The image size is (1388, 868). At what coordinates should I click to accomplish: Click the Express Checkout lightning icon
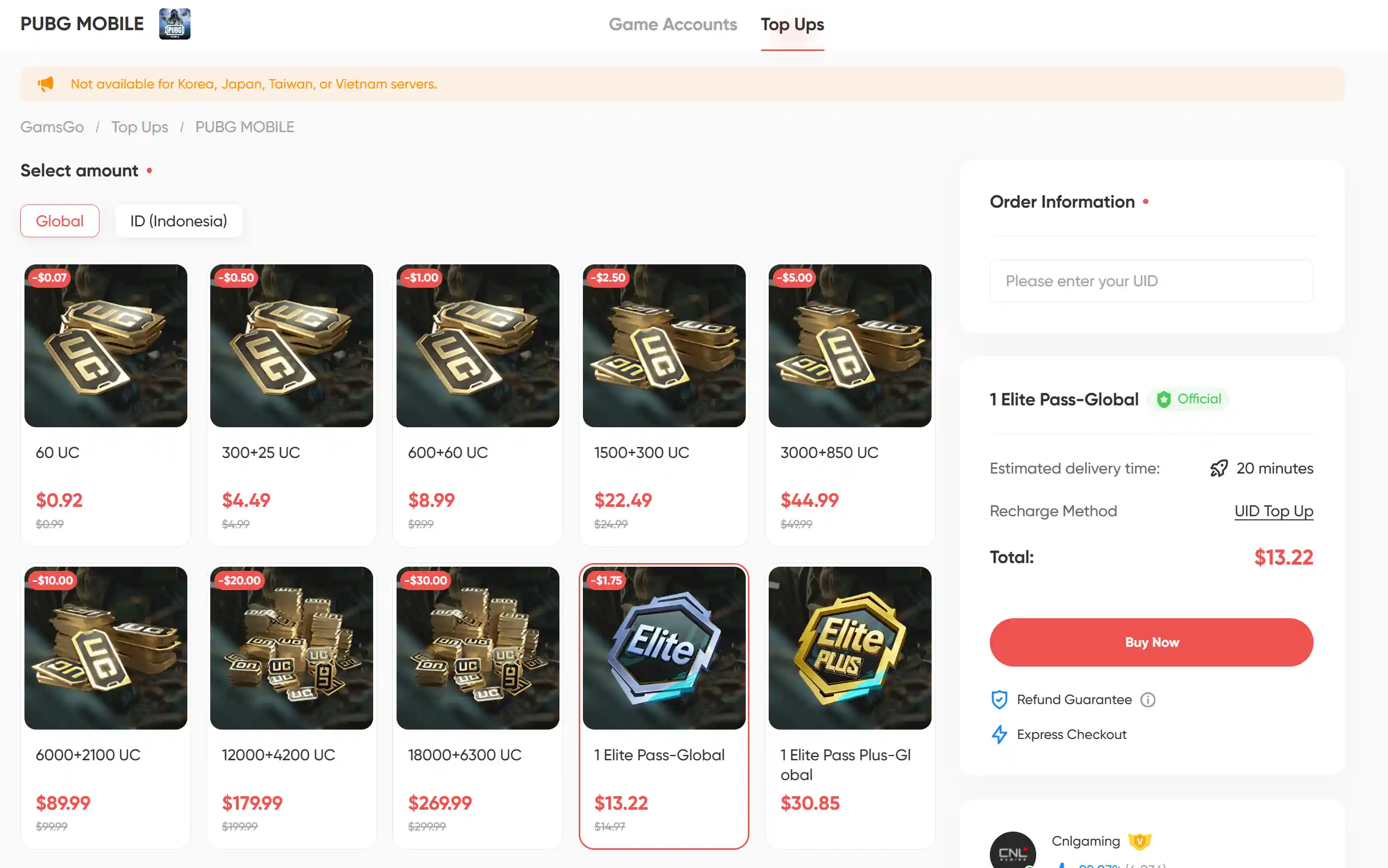(999, 734)
